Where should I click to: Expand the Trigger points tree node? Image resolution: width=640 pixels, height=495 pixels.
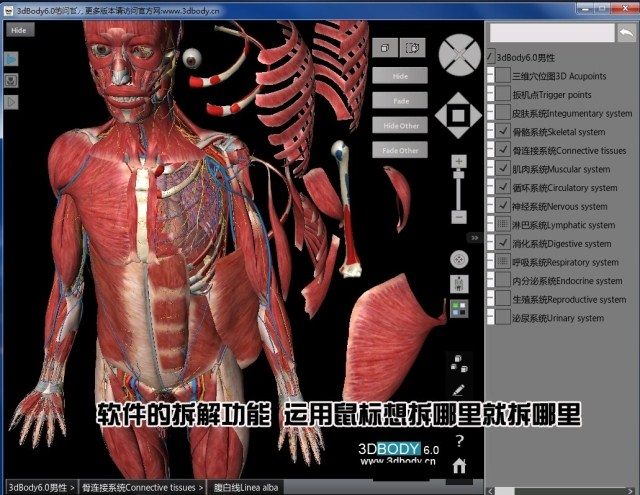coord(491,95)
